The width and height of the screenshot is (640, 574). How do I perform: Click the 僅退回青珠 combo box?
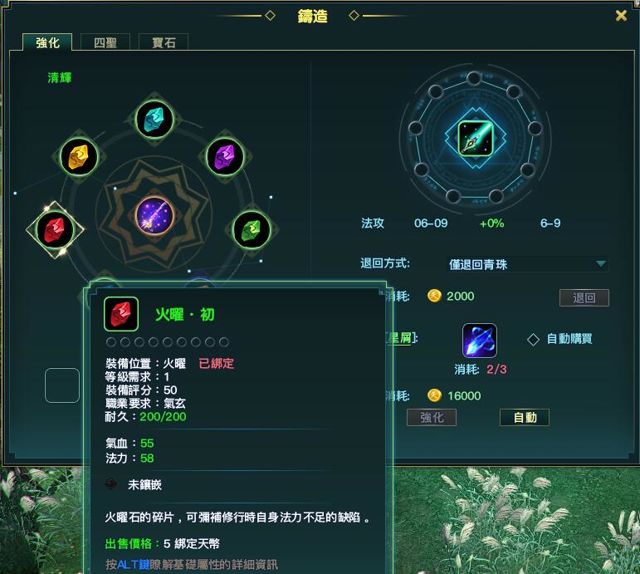pyautogui.click(x=527, y=264)
